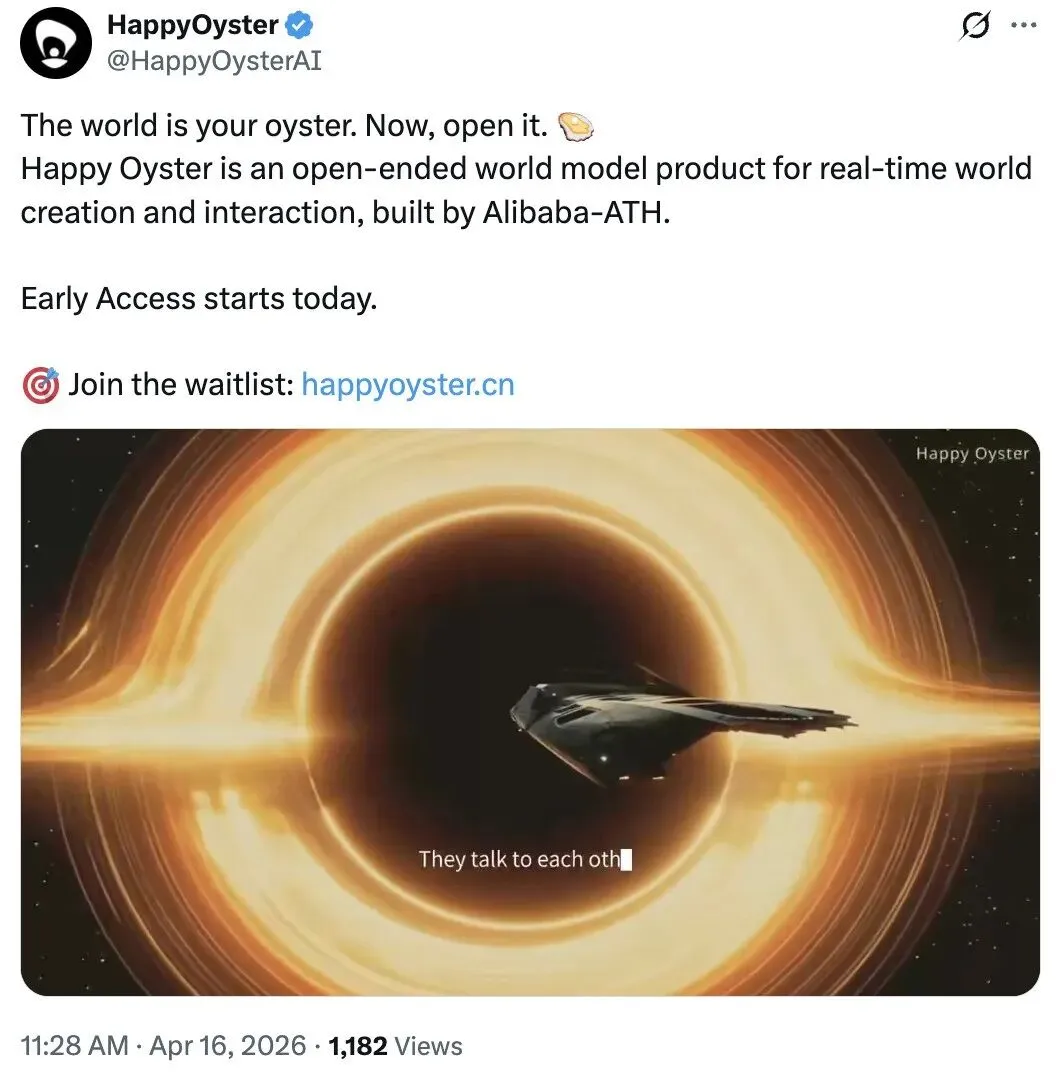Screen dimensions: 1060x1090
Task: Open the HappyOyster display name
Action: click(193, 25)
